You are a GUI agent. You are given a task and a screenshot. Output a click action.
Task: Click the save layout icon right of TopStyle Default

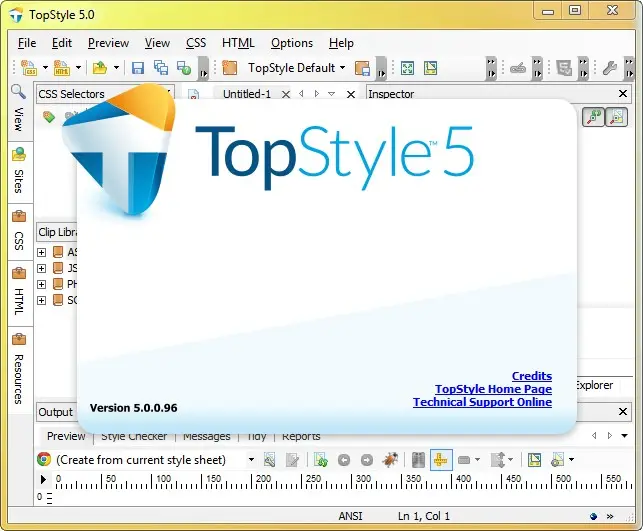click(x=363, y=68)
